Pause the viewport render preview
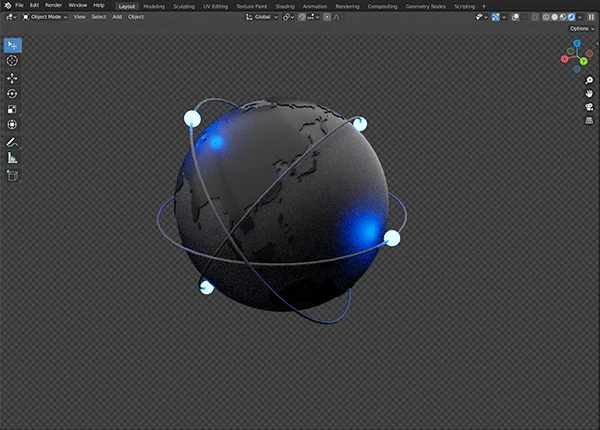The width and height of the screenshot is (600, 430). (592, 17)
